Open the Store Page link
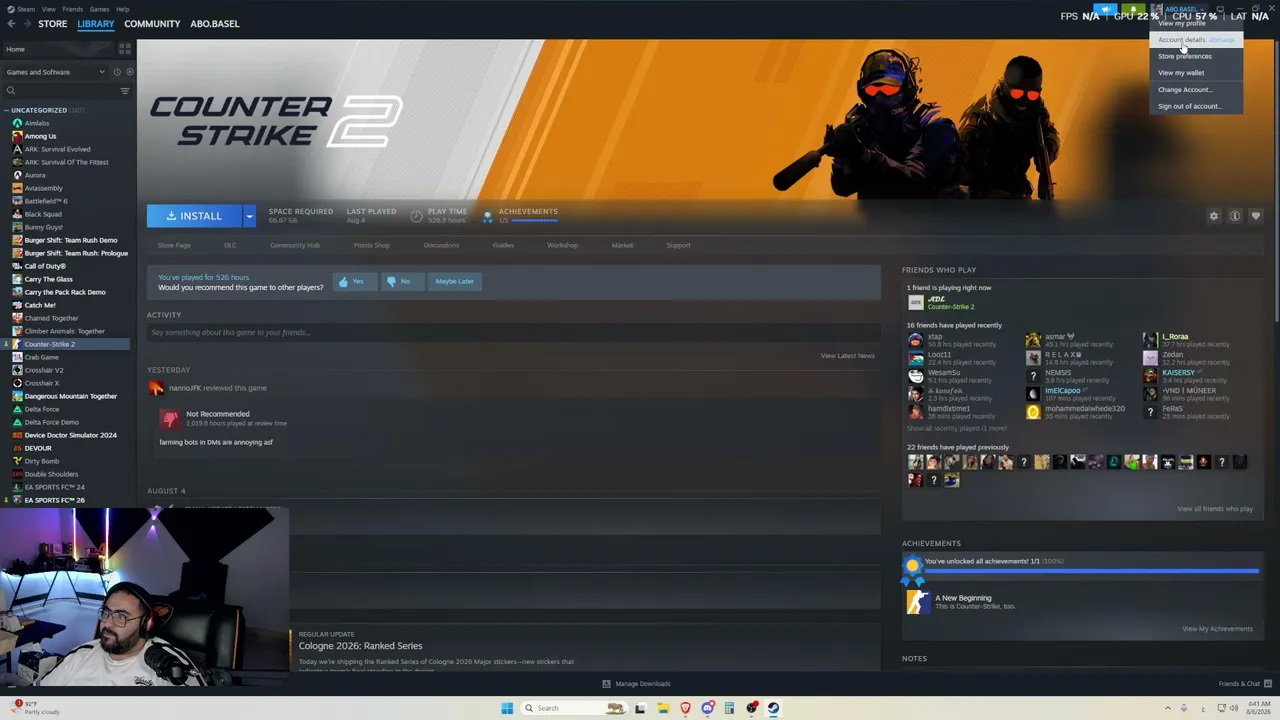Image resolution: width=1280 pixels, height=720 pixels. click(x=174, y=245)
